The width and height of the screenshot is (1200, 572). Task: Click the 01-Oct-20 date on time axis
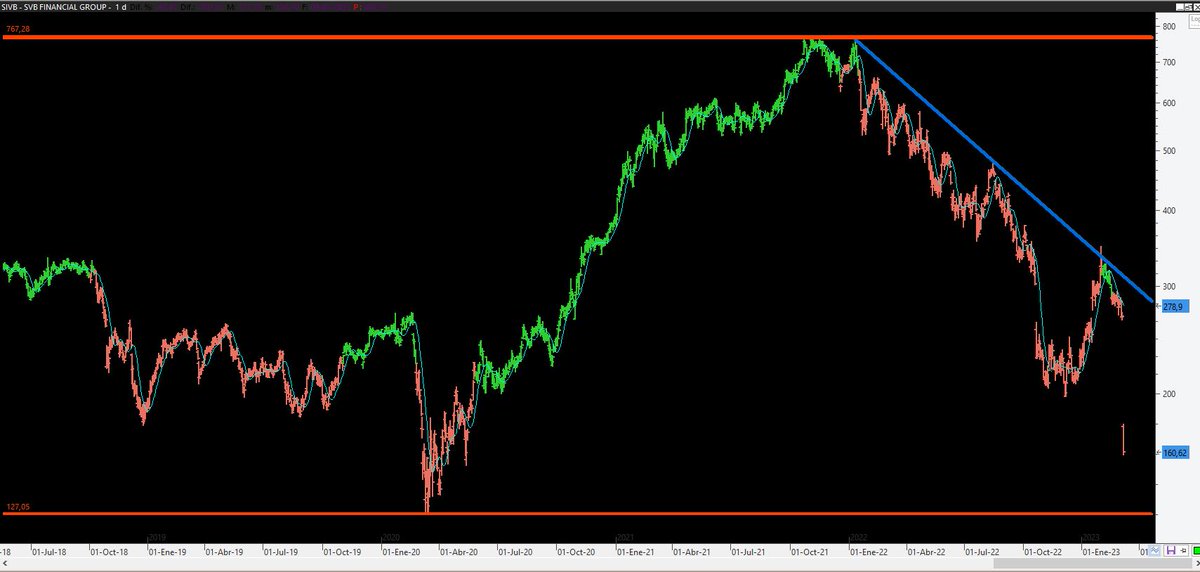(577, 550)
